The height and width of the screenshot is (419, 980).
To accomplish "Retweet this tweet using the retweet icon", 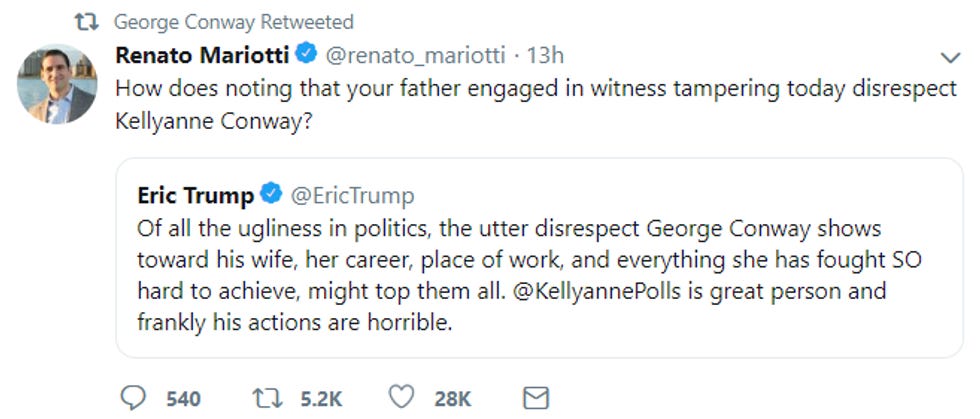I will click(x=267, y=398).
